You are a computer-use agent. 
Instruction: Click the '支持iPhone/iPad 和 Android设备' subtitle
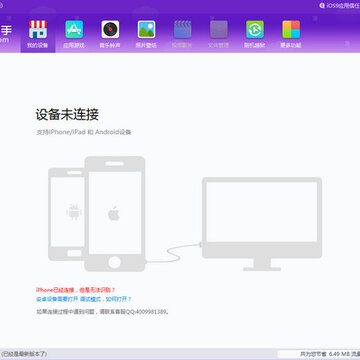coord(84,132)
